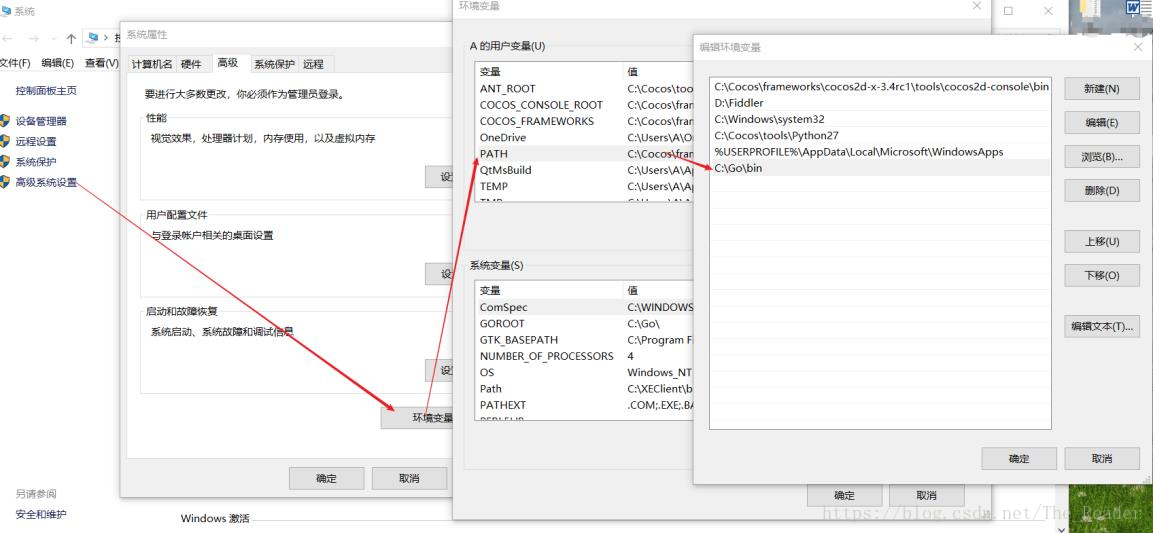Viewport: 1153px width, 533px height.
Task: Click 下移(O) button
Action: [1102, 275]
